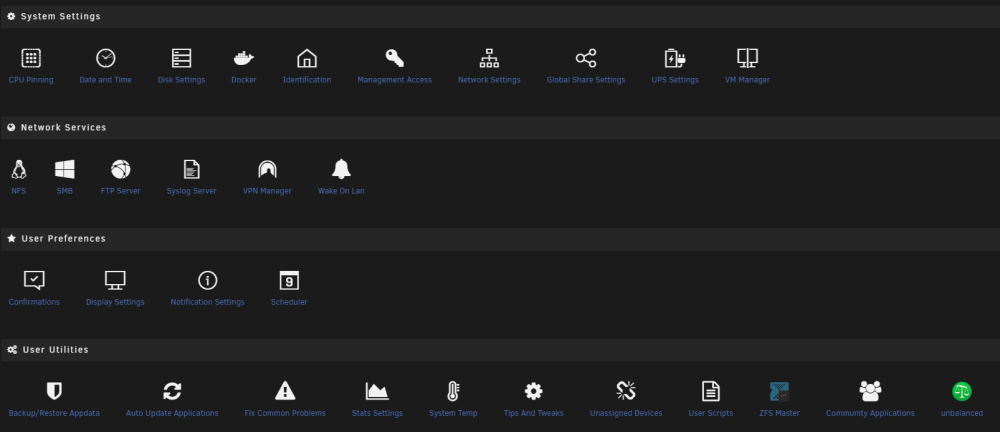This screenshot has width=1000, height=432.
Task: Open the Wake On Lan bell icon
Action: pos(341,169)
